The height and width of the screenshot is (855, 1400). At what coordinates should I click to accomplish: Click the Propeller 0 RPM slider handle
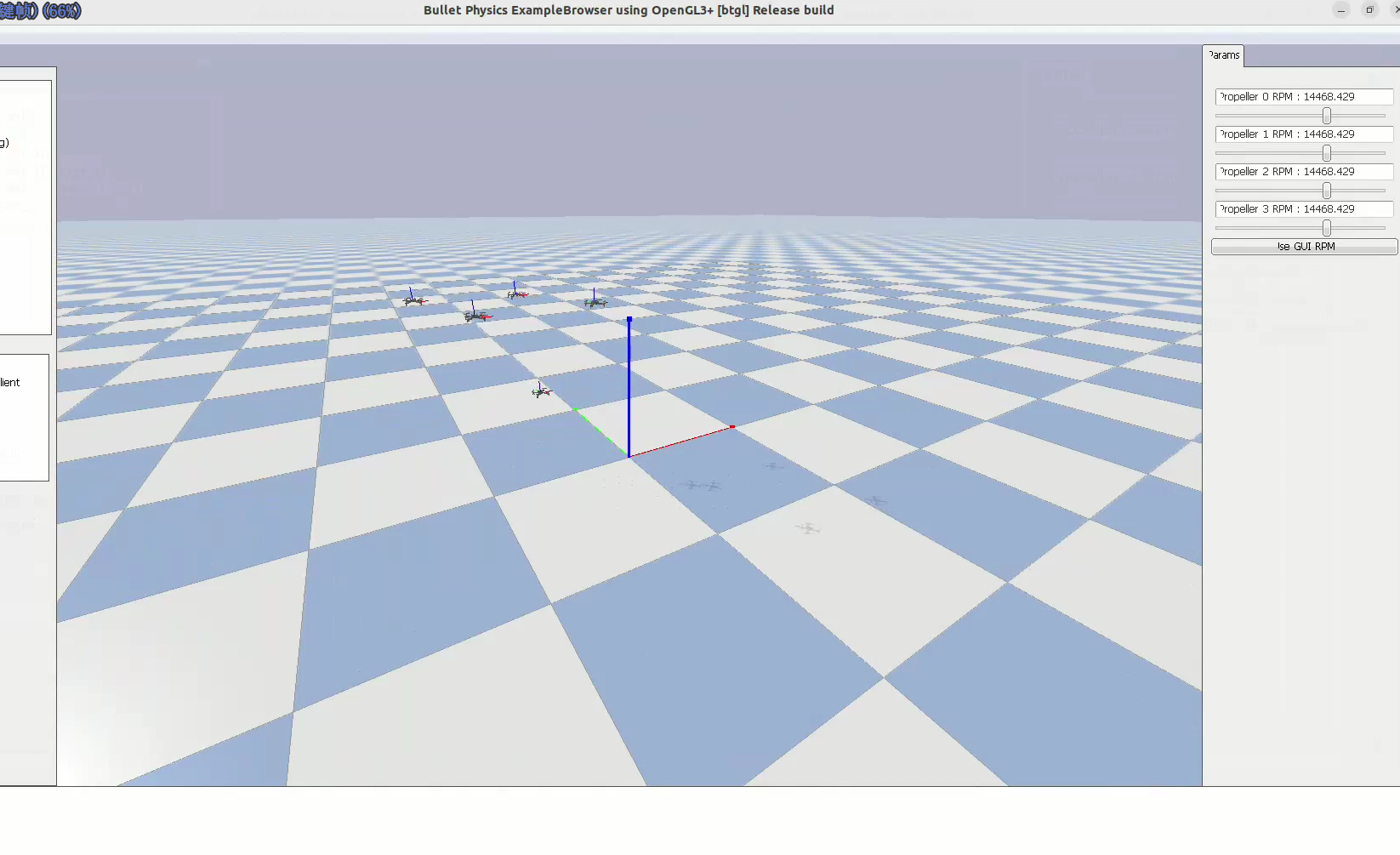1327,116
